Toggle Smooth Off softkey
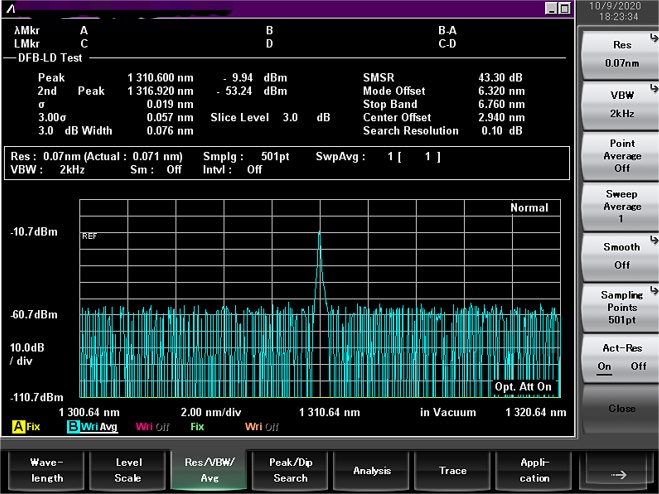659x494 pixels. (621, 255)
